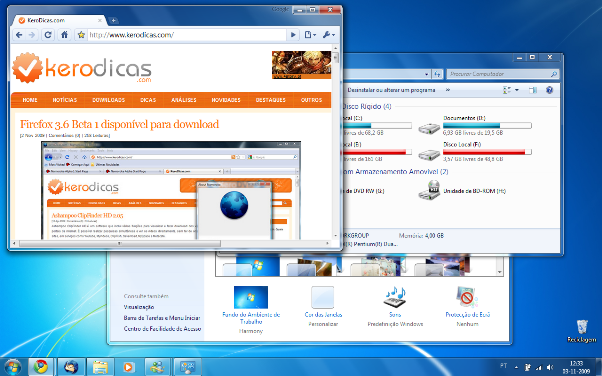Go back with Chrome's back arrow
The image size is (602, 376).
tap(19, 35)
